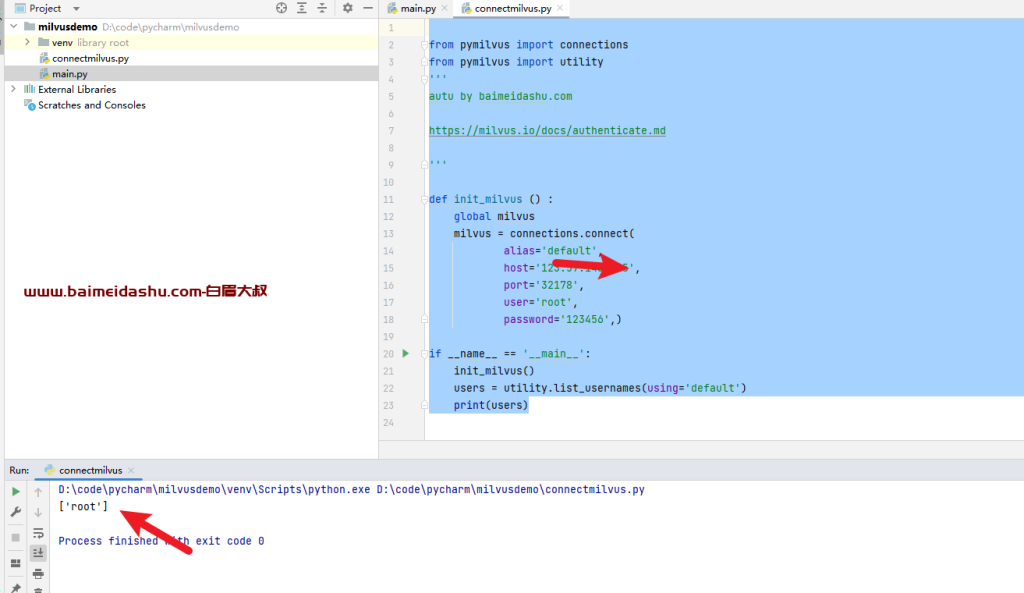1024x593 pixels.
Task: Click the print output icon in Run panel
Action: (x=38, y=573)
